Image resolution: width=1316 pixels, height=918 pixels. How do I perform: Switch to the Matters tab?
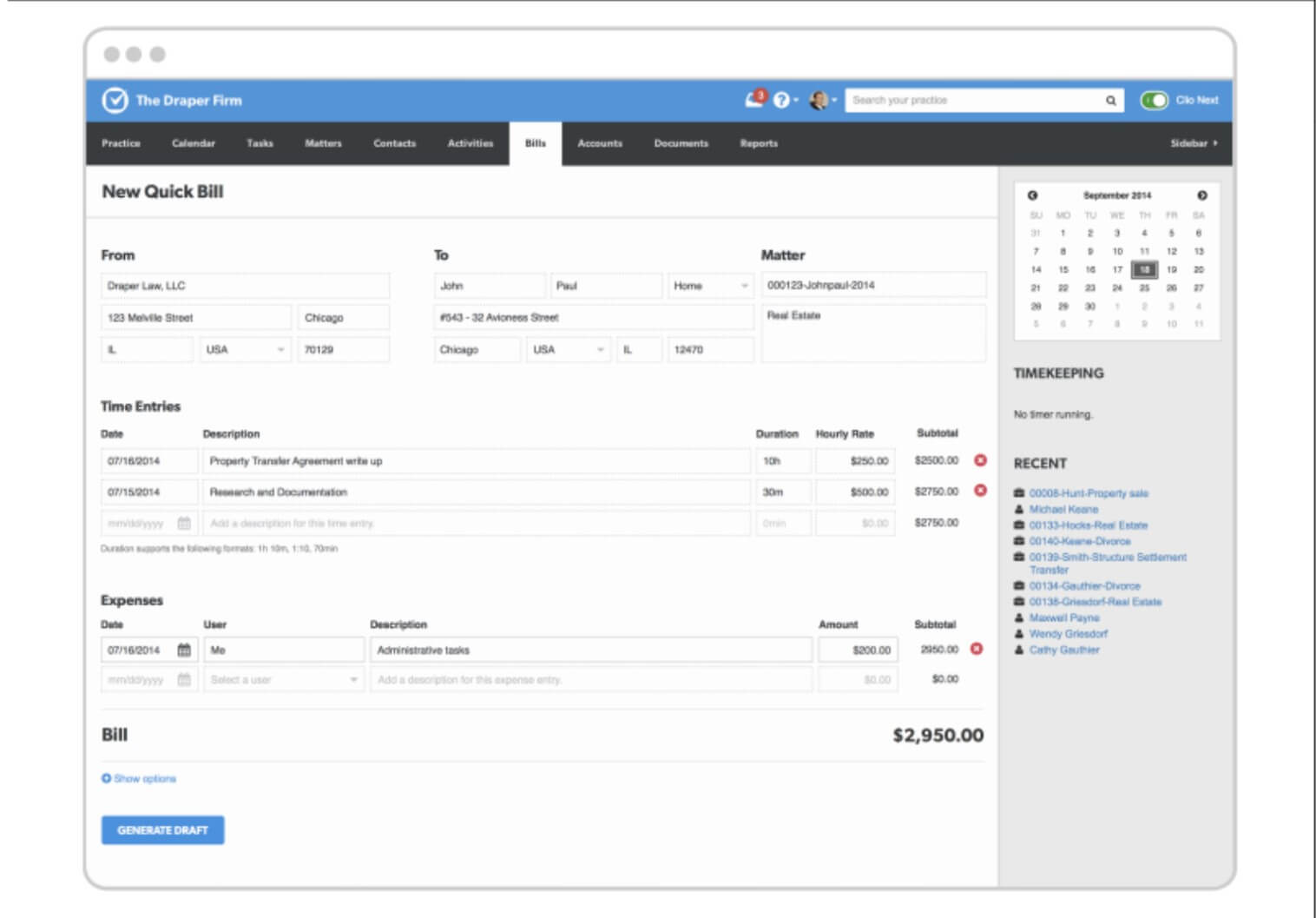pos(323,143)
